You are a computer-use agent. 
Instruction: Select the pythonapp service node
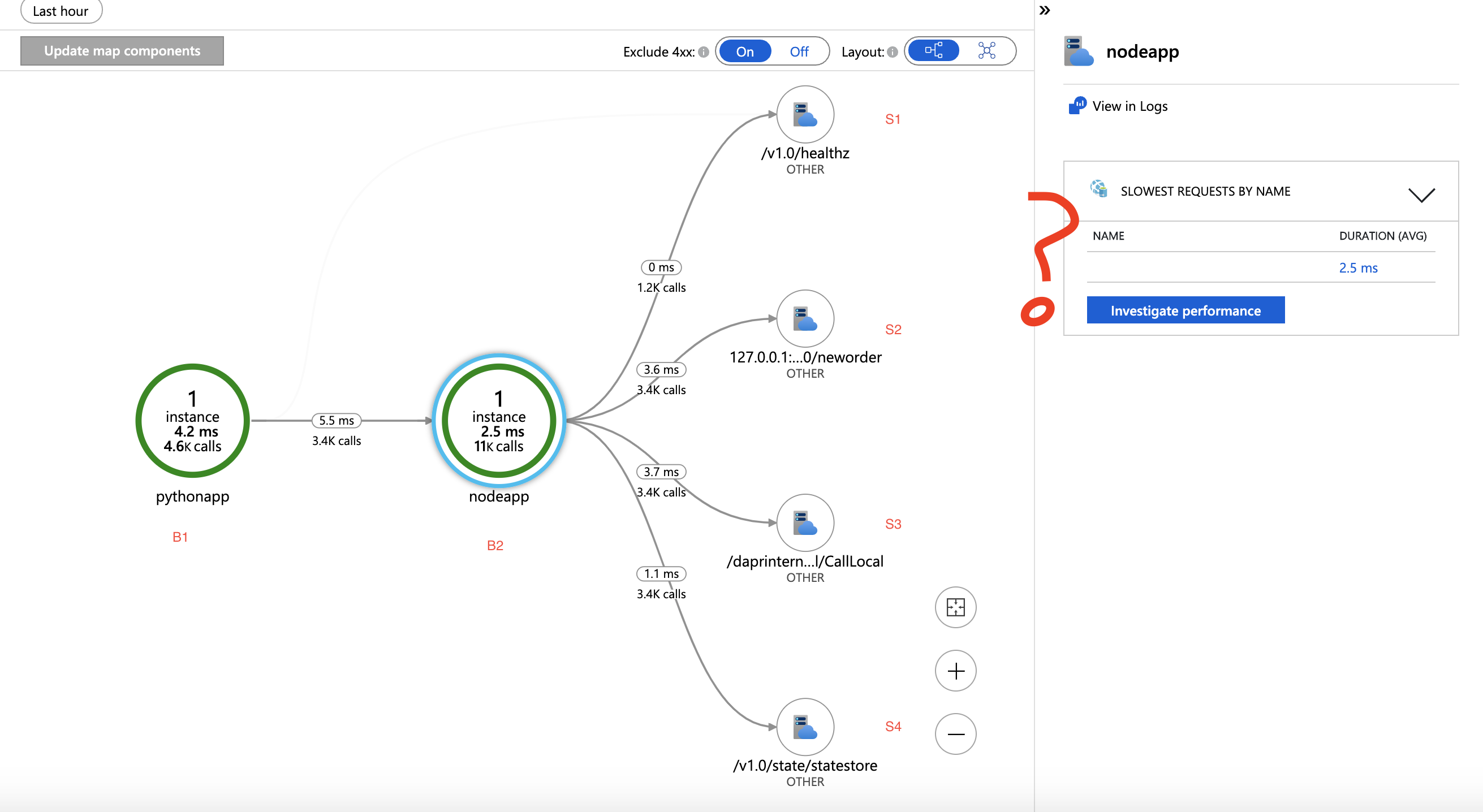click(192, 421)
